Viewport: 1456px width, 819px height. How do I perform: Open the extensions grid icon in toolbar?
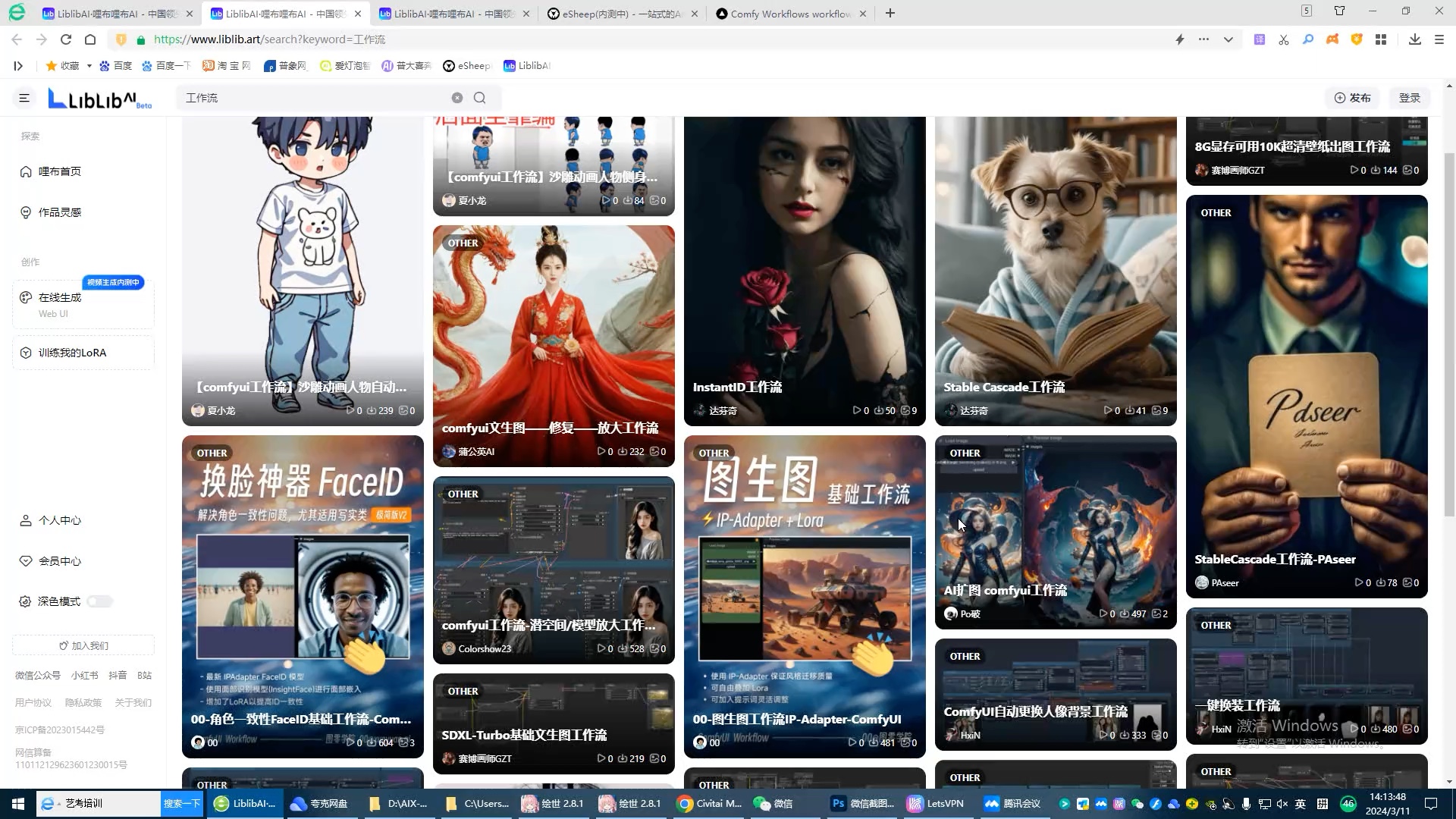pyautogui.click(x=1381, y=39)
